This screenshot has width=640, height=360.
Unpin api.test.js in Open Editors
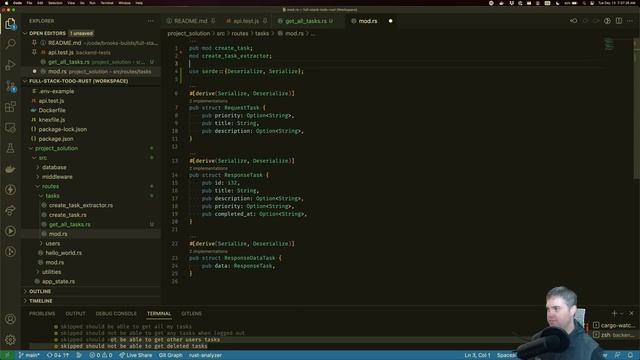pyautogui.click(x=34, y=52)
